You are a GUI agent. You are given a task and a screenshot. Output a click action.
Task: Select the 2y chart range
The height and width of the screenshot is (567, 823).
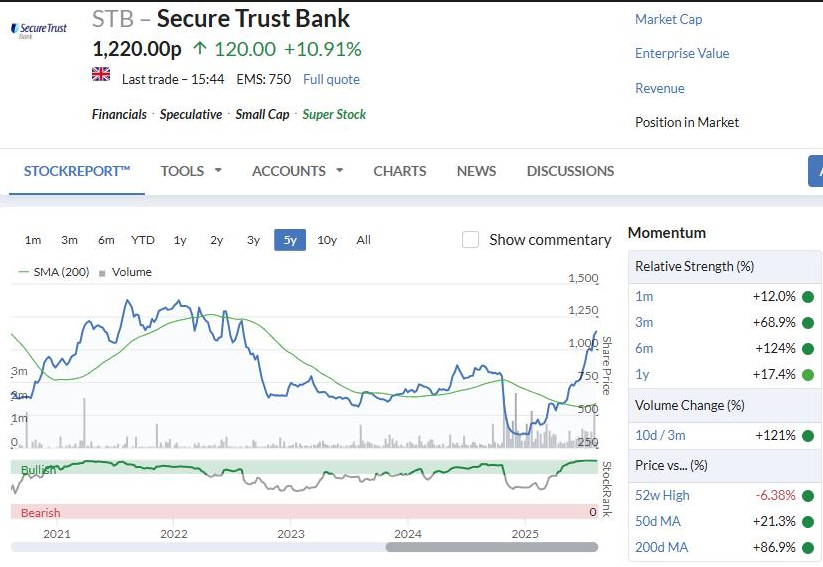click(x=217, y=240)
